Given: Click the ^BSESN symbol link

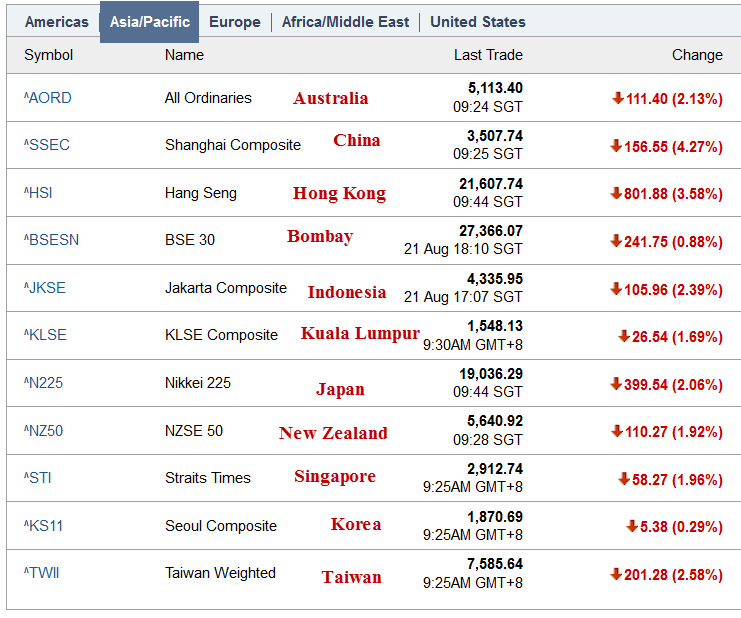Looking at the screenshot, I should (x=51, y=240).
